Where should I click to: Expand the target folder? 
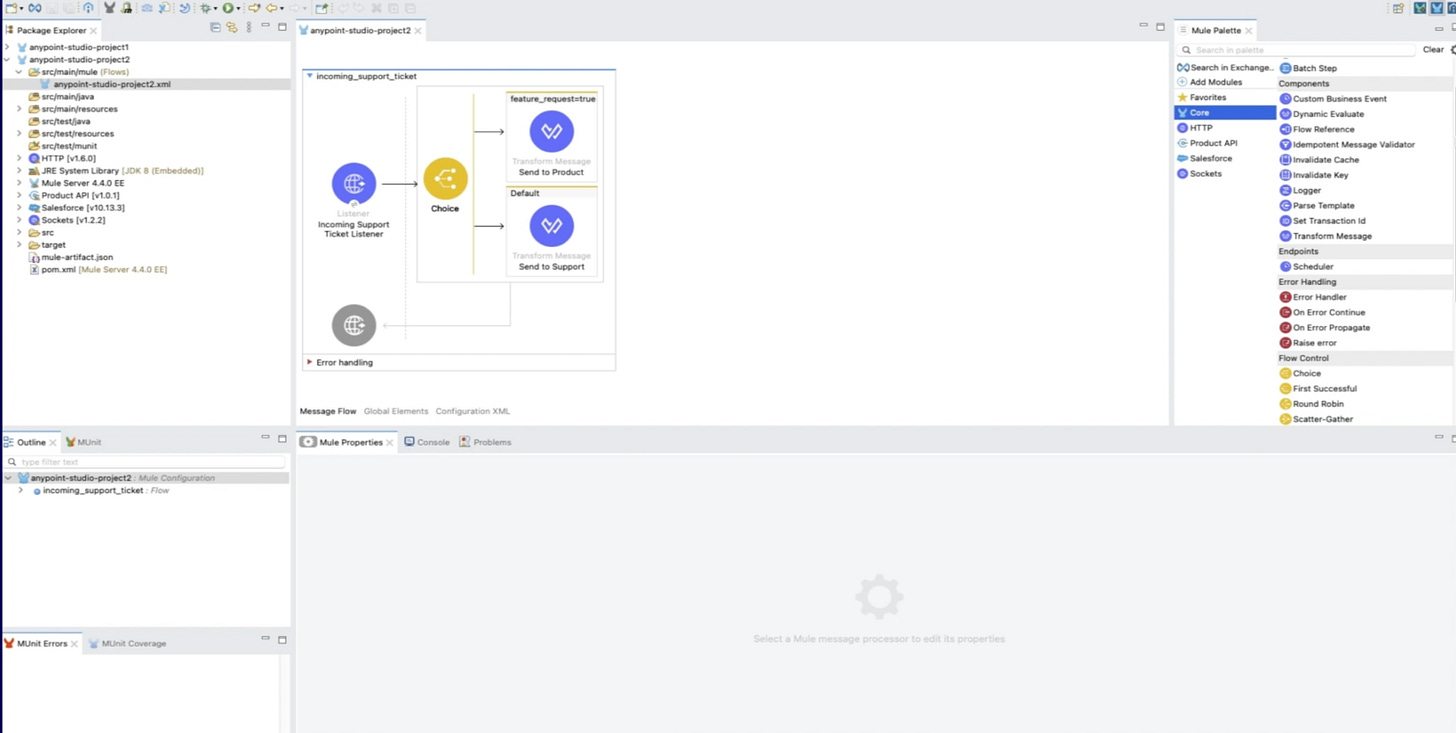(x=19, y=245)
